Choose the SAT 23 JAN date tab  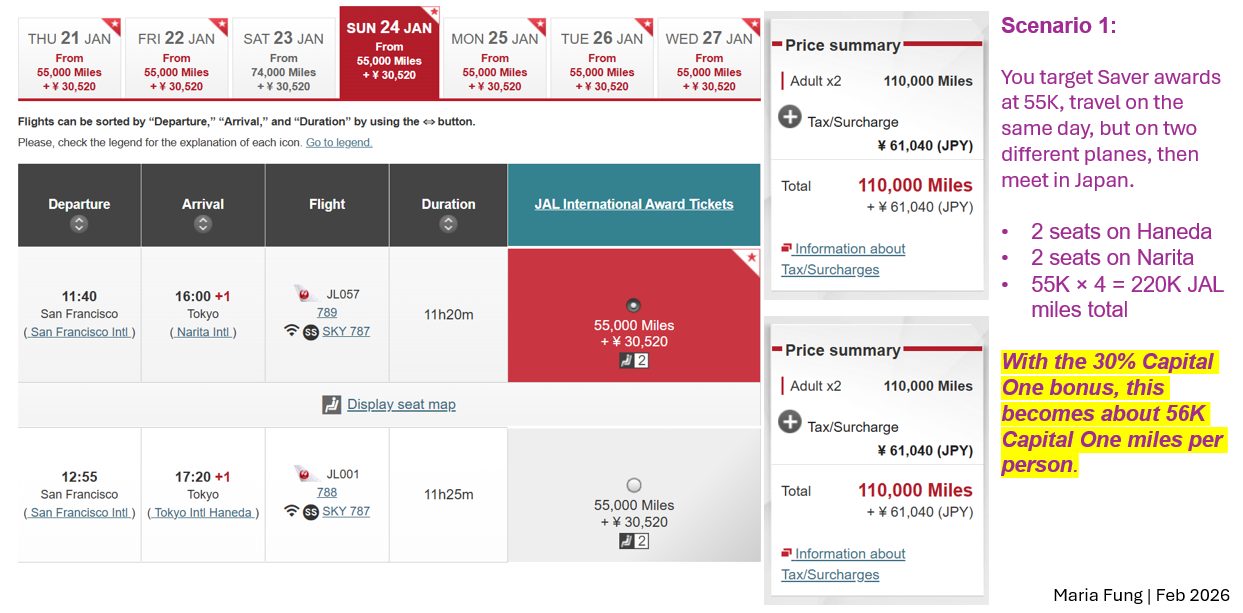pos(284,58)
